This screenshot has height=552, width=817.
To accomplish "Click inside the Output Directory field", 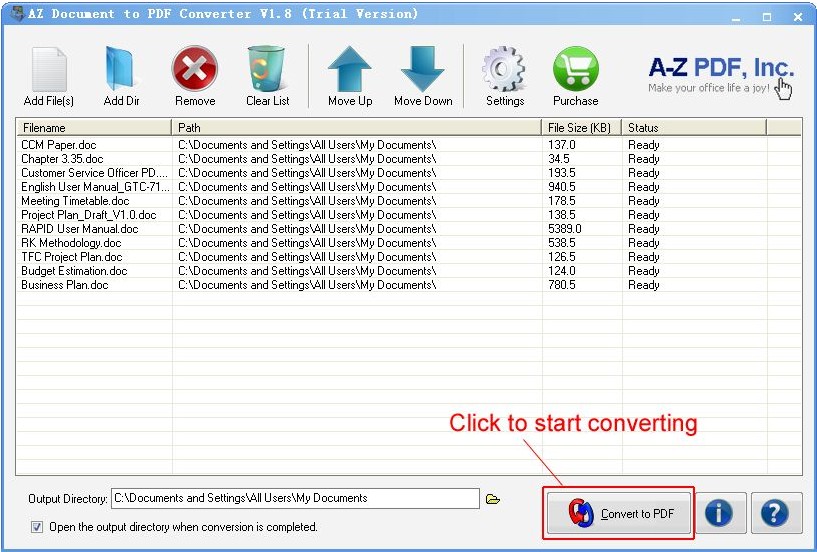I will click(x=295, y=498).
